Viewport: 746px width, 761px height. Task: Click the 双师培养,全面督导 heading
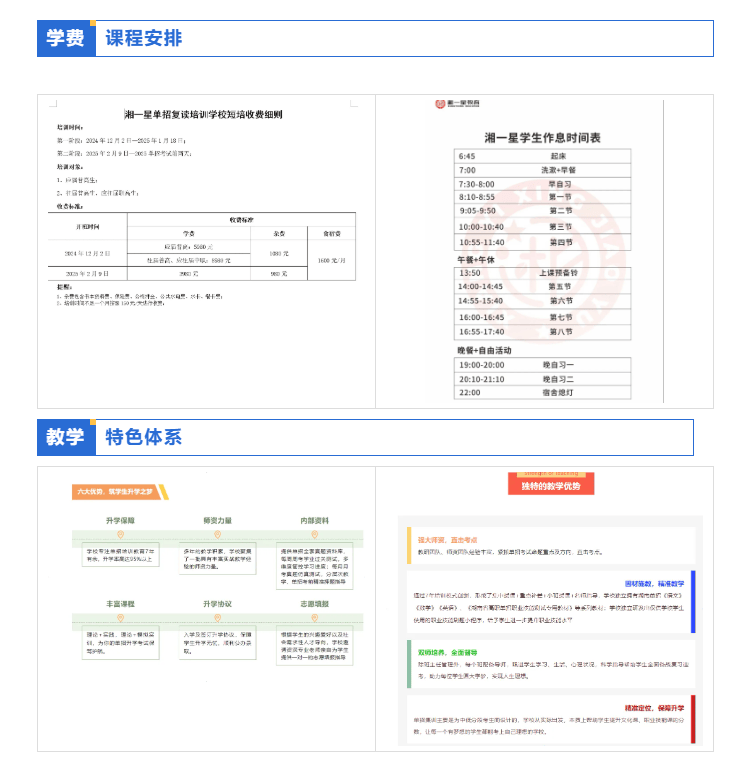pyautogui.click(x=448, y=653)
